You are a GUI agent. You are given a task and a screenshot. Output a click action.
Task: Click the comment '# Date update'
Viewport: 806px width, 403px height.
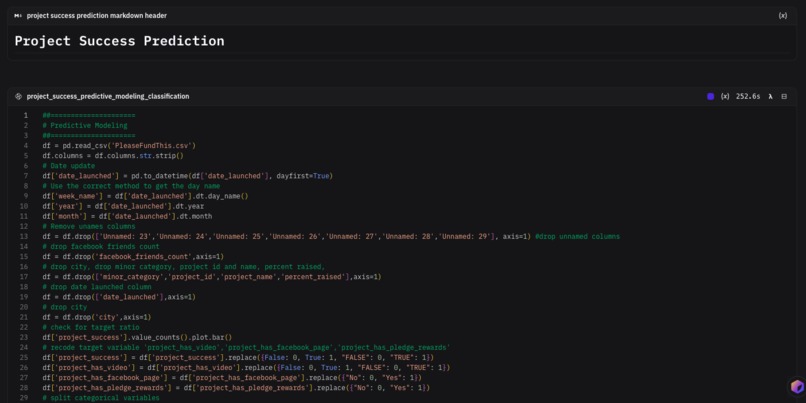(x=69, y=166)
